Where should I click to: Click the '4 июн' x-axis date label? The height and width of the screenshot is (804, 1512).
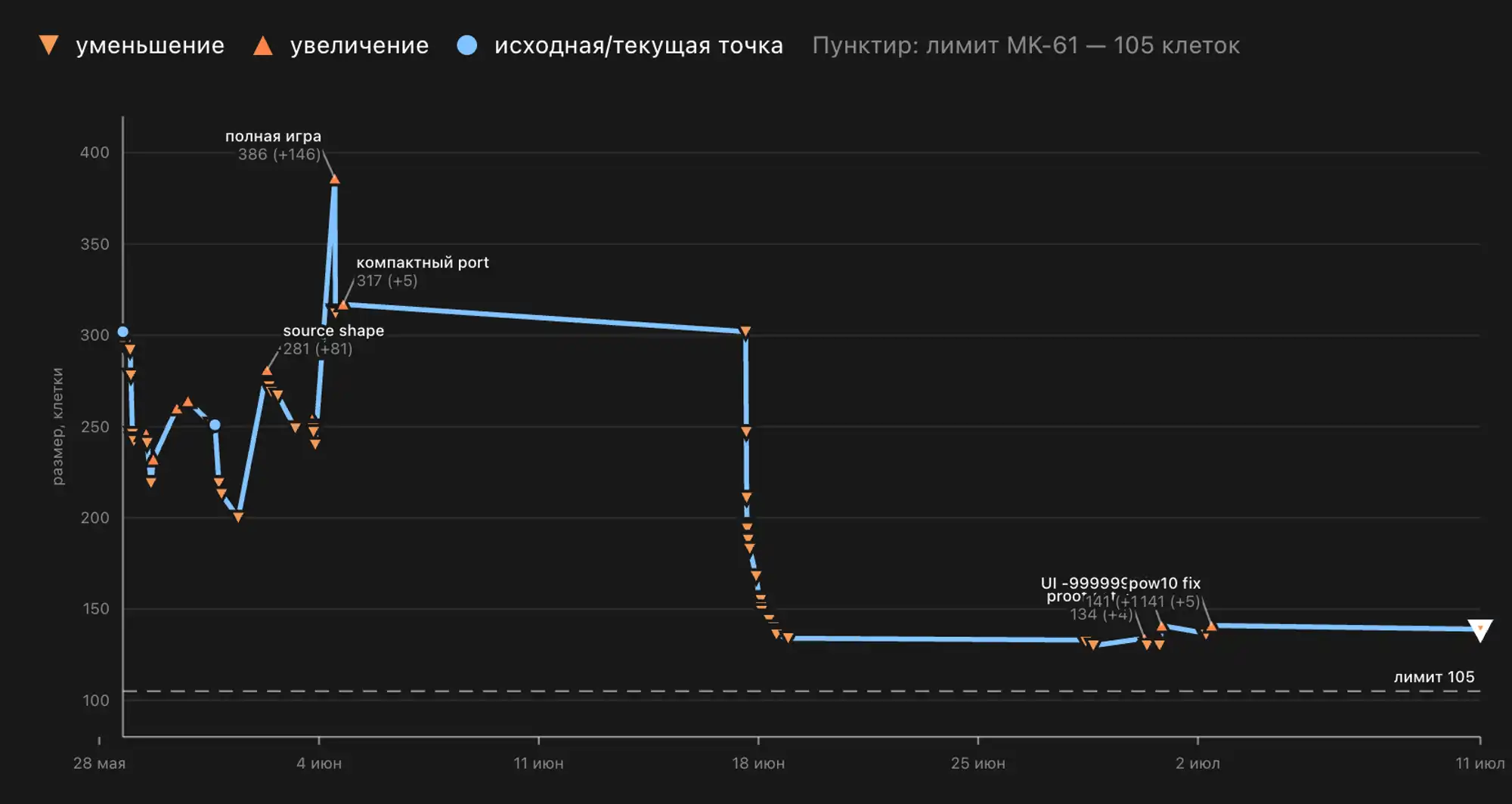(319, 763)
